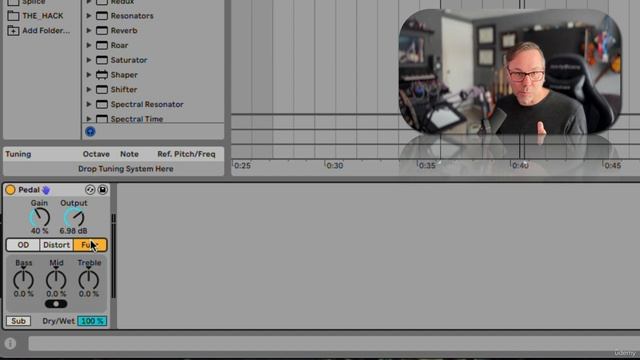Click the Output knob

click(74, 218)
